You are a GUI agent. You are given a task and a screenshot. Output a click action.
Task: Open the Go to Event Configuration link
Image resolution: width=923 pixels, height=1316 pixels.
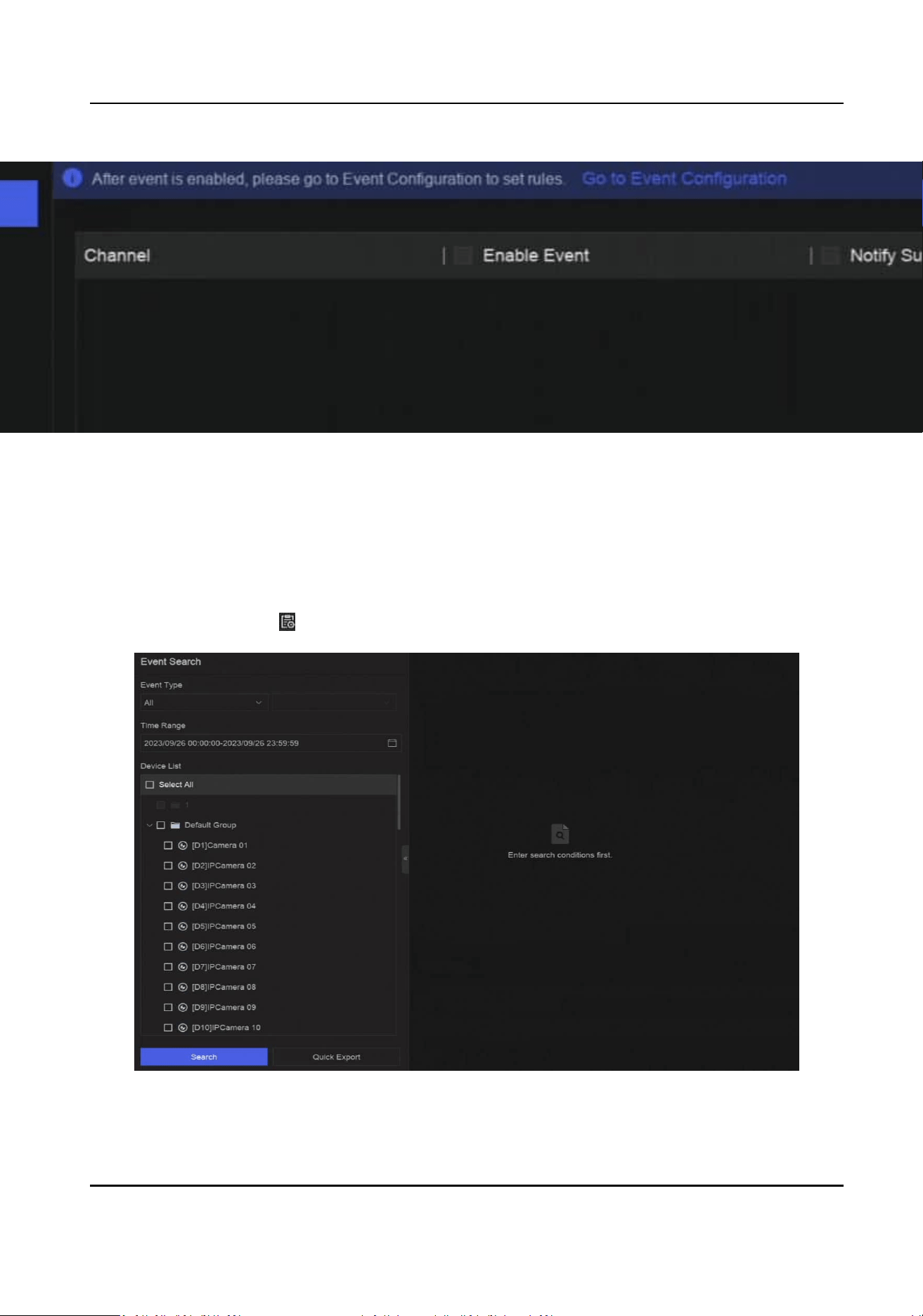pyautogui.click(x=684, y=178)
